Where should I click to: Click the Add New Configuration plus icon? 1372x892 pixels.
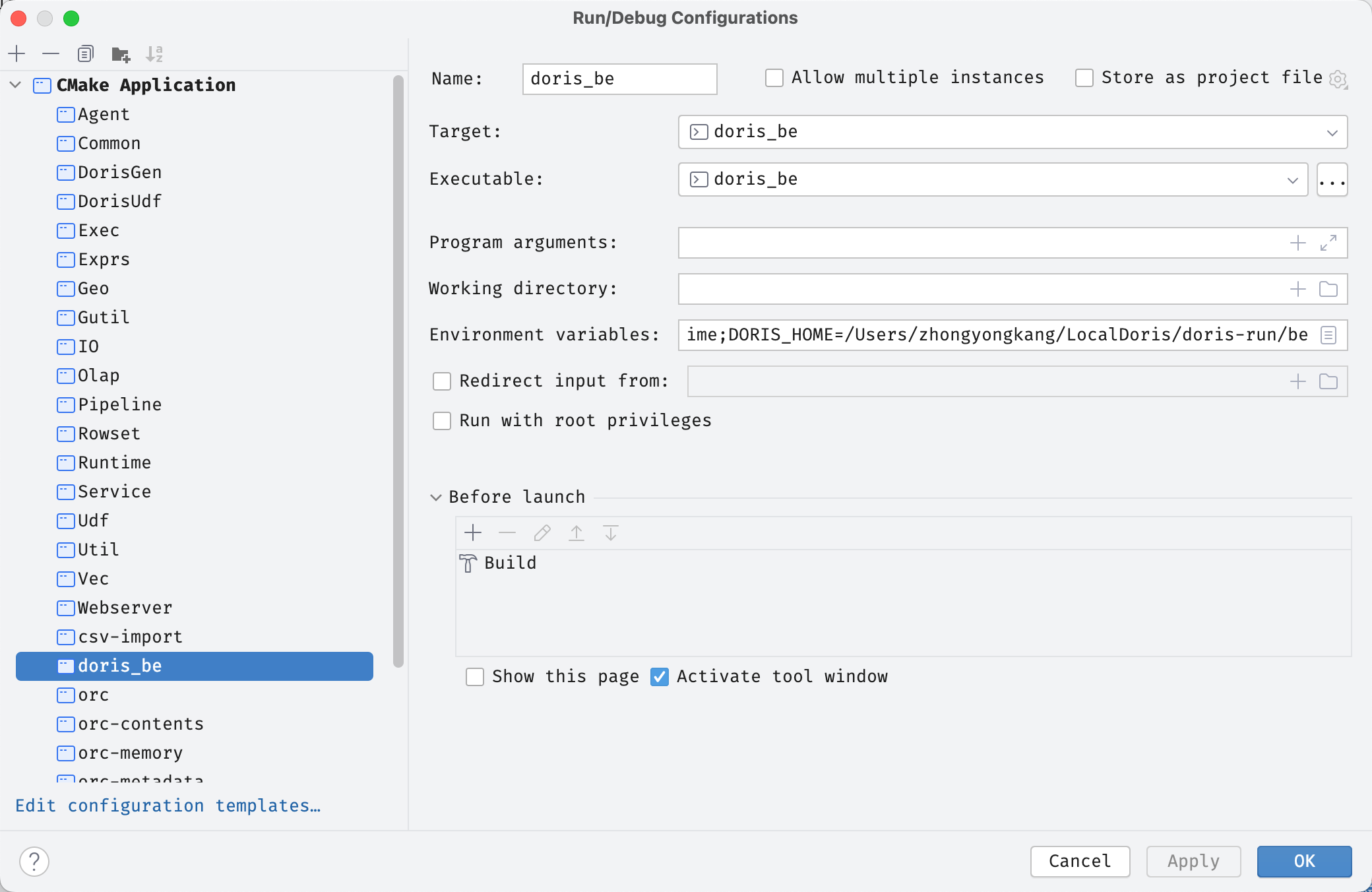[17, 53]
